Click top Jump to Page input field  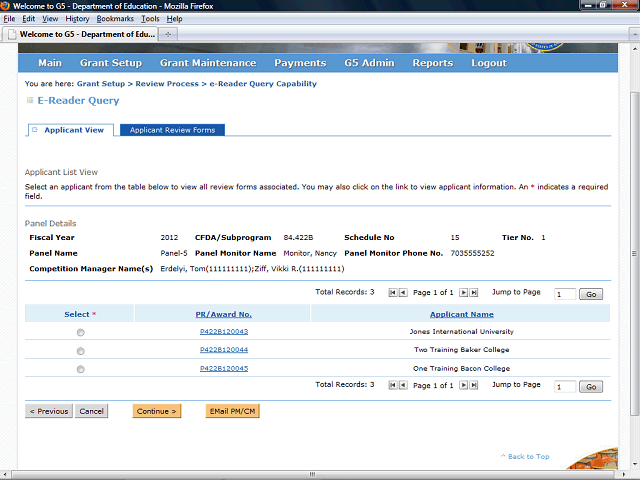(564, 294)
